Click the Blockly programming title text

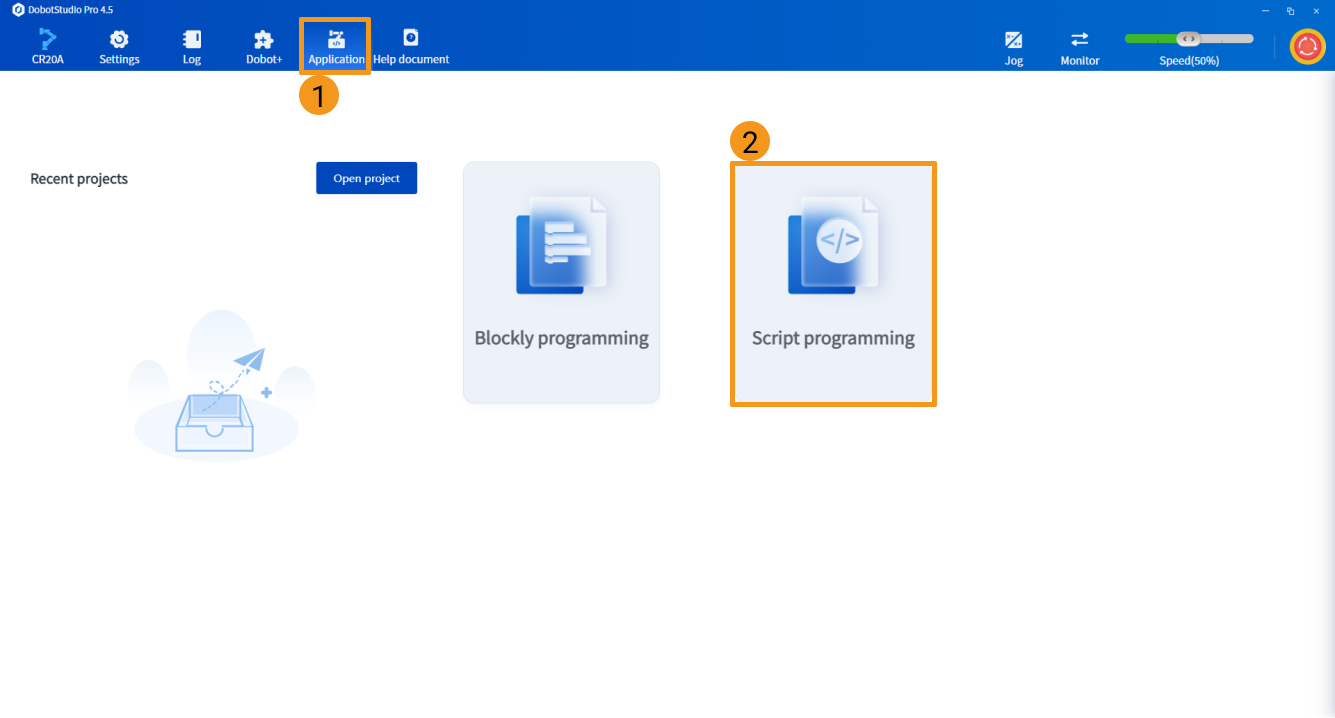(561, 337)
